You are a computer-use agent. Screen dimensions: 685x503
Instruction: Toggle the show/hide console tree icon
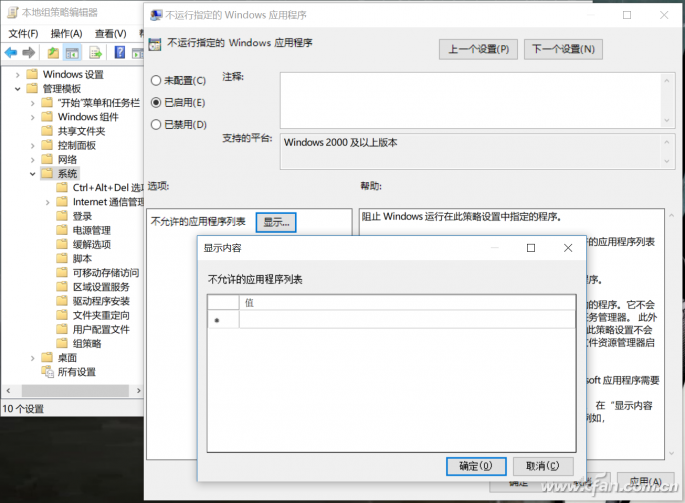point(72,53)
